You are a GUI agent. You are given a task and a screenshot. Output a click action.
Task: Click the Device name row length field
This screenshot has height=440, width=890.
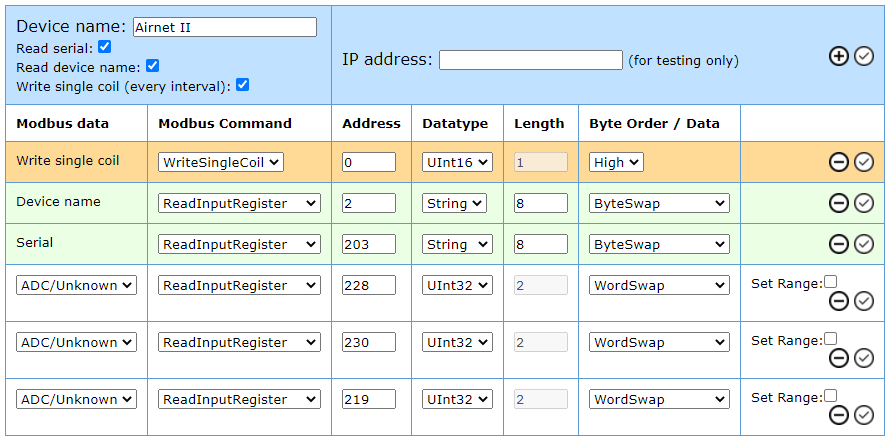point(541,203)
